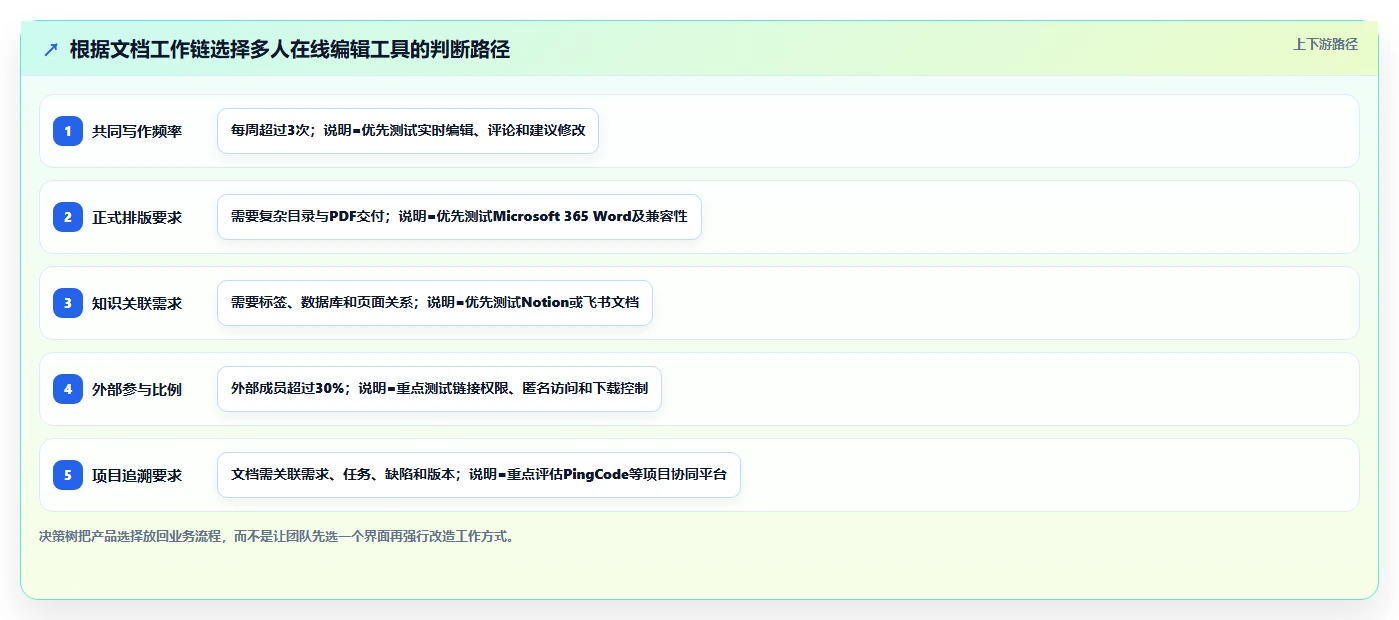Screen dimensions: 1399x620
Task: Click the 正式排版要求 label
Action: [137, 217]
